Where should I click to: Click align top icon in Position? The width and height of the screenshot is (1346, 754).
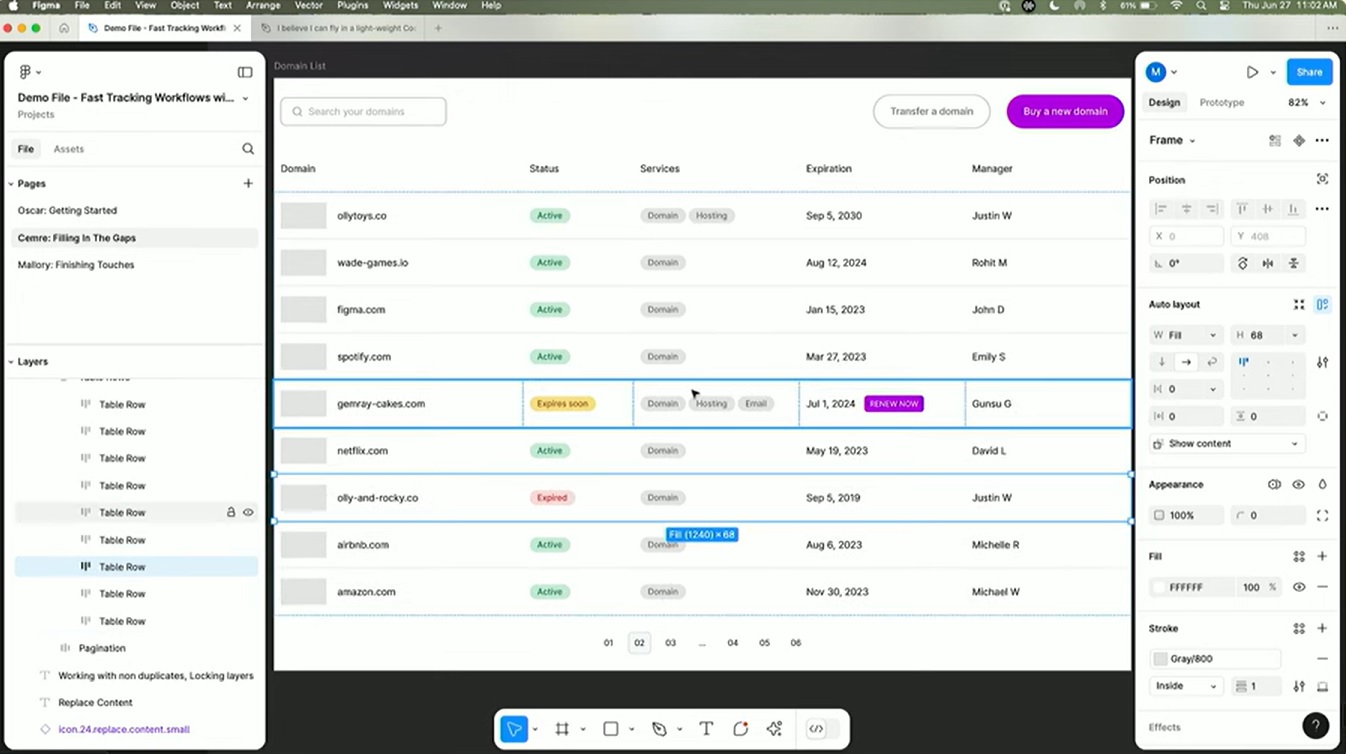1242,209
